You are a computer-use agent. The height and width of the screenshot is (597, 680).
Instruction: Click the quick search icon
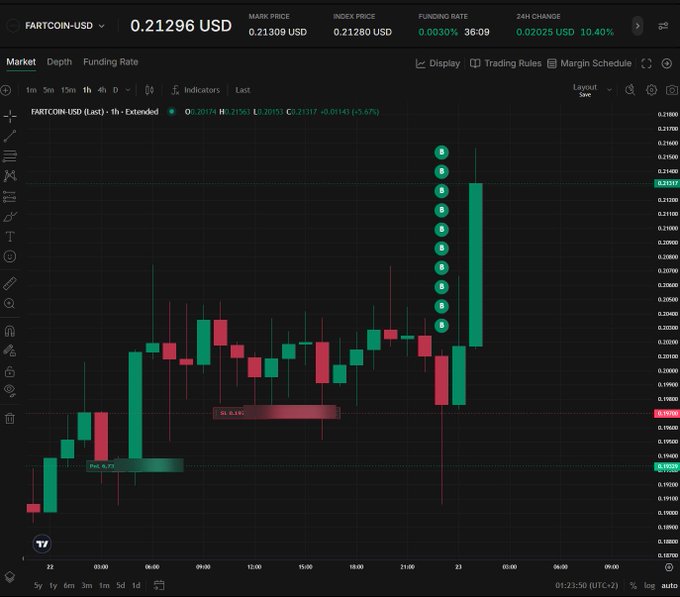(630, 90)
